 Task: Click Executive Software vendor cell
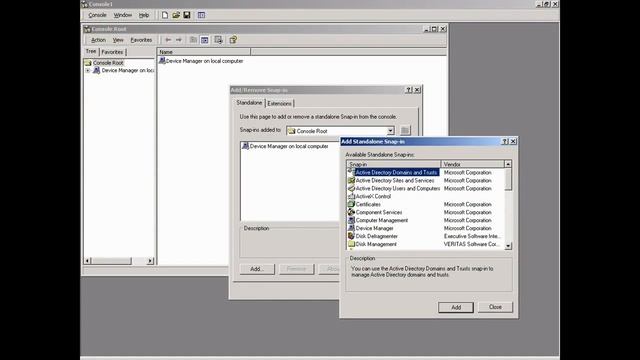coord(472,236)
